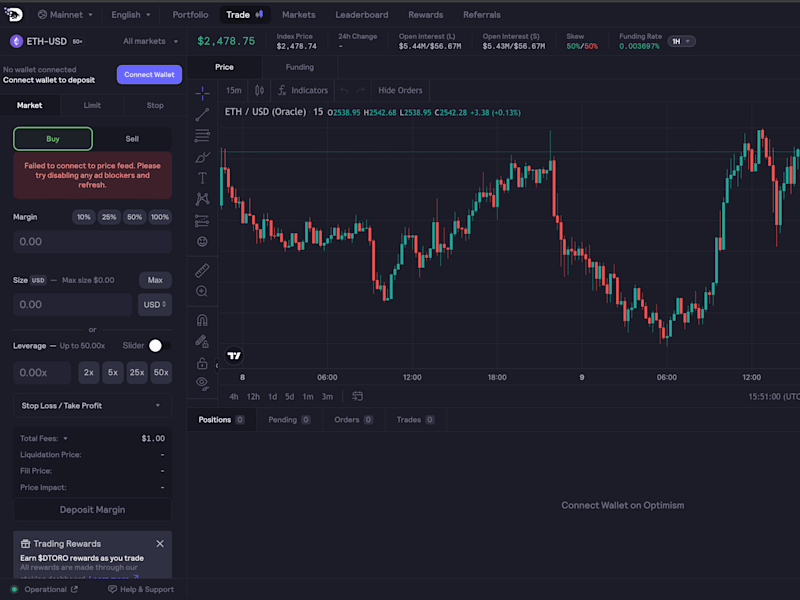Redo last chart action
This screenshot has height=600, width=800.
pos(361,90)
